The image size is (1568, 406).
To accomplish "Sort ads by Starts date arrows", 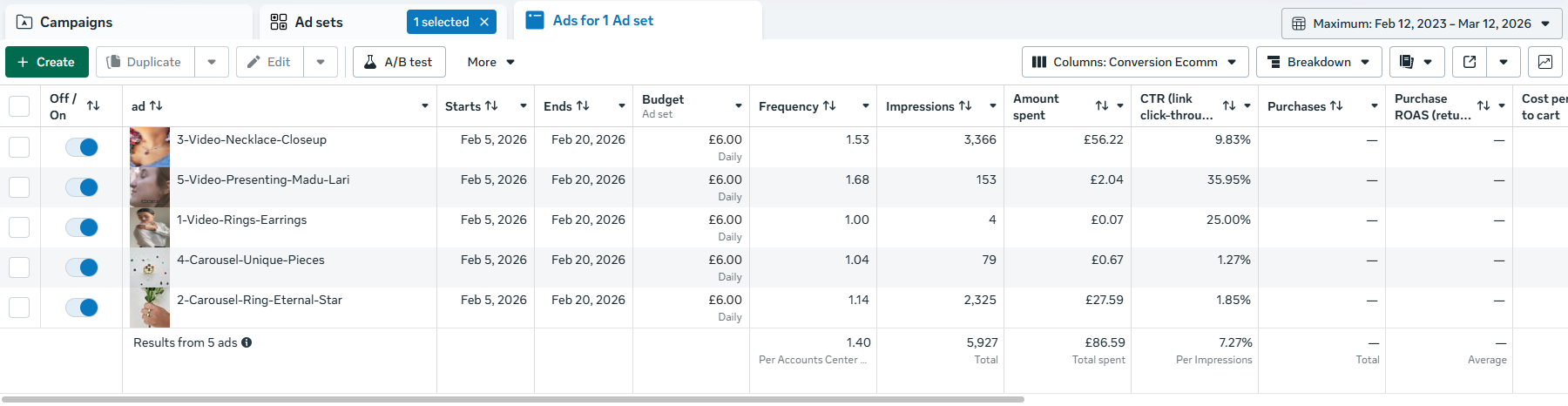I will point(491,105).
